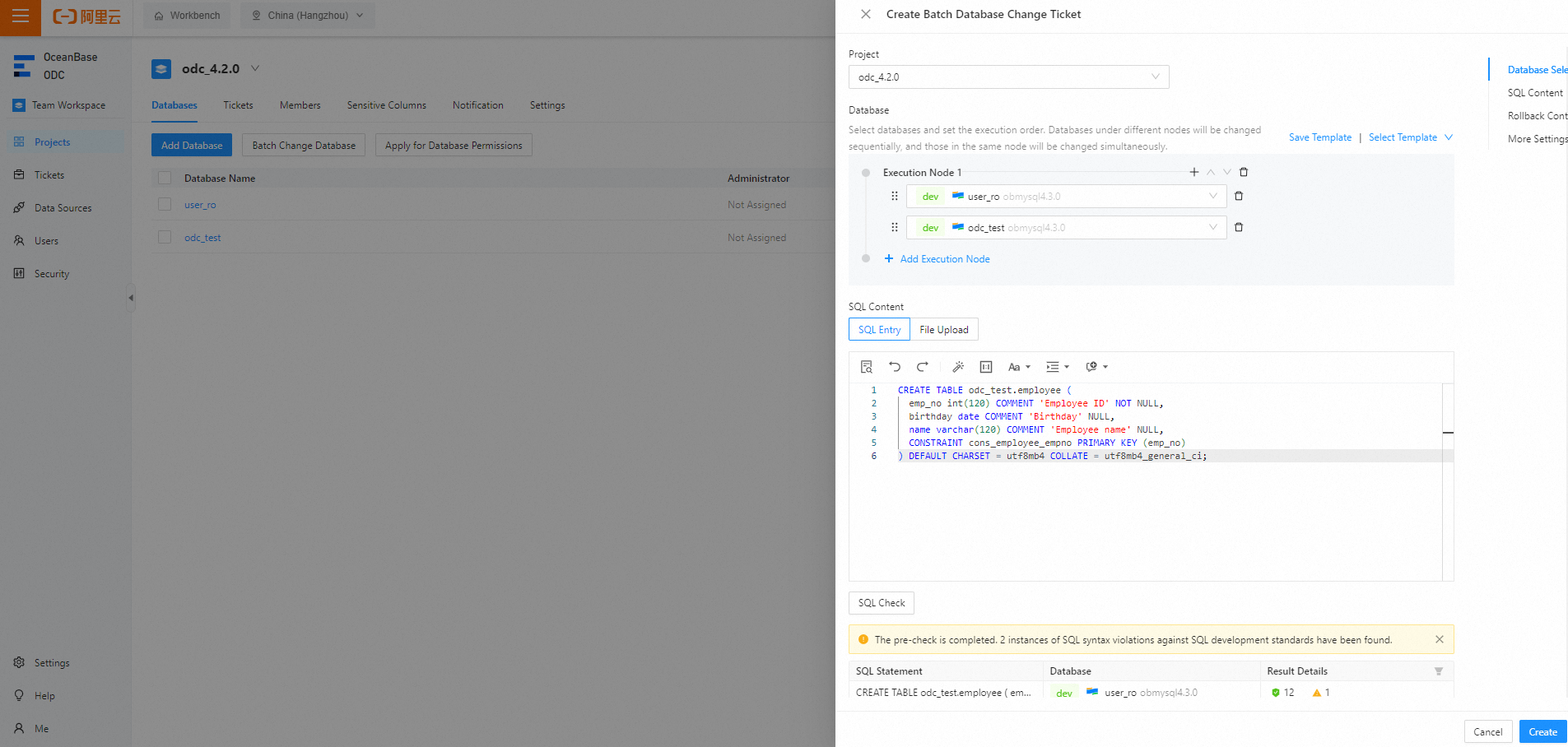Format SQL with the magic wand icon
The height and width of the screenshot is (747, 1568).
coord(958,366)
